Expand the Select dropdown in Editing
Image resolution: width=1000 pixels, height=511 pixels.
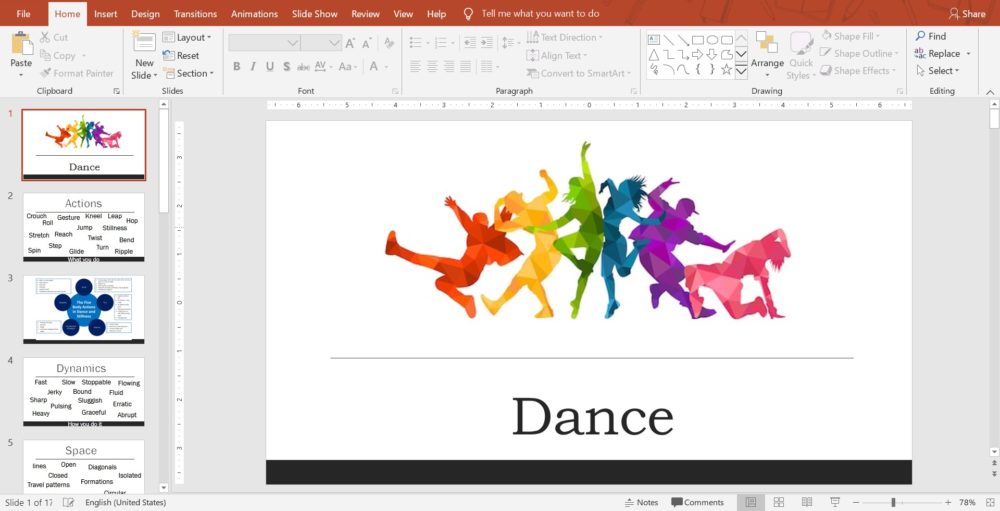tap(938, 71)
